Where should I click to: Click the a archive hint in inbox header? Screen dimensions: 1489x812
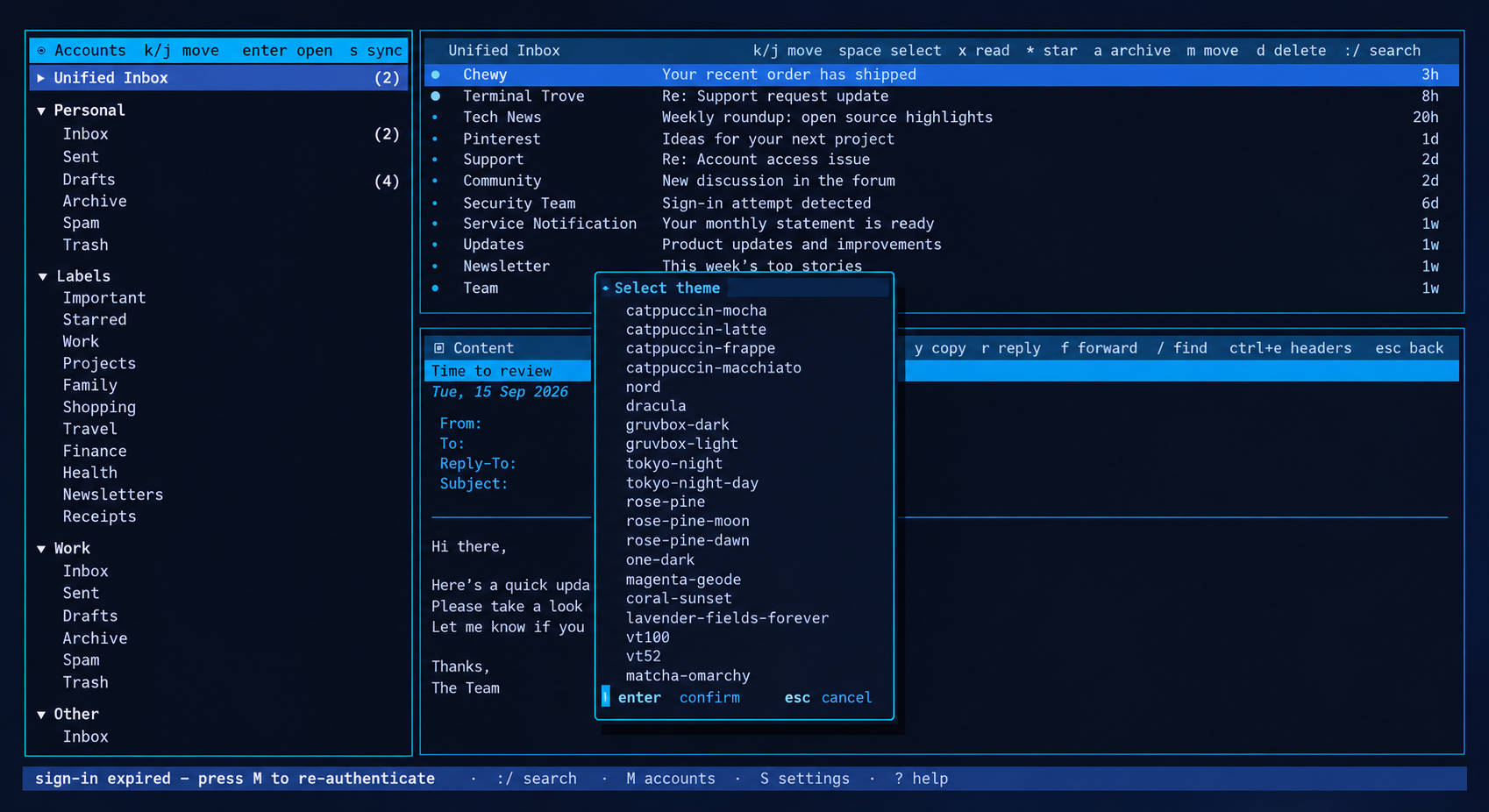tap(1132, 51)
